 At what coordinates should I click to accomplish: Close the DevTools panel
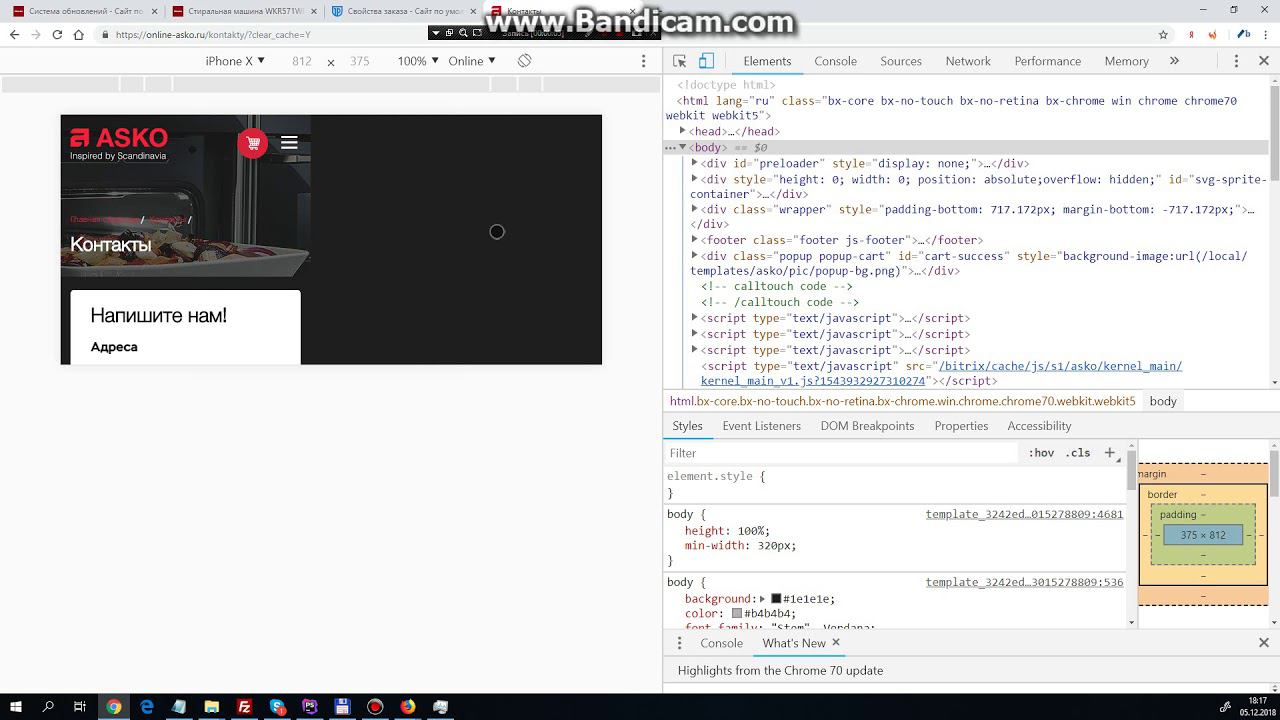(x=1264, y=61)
